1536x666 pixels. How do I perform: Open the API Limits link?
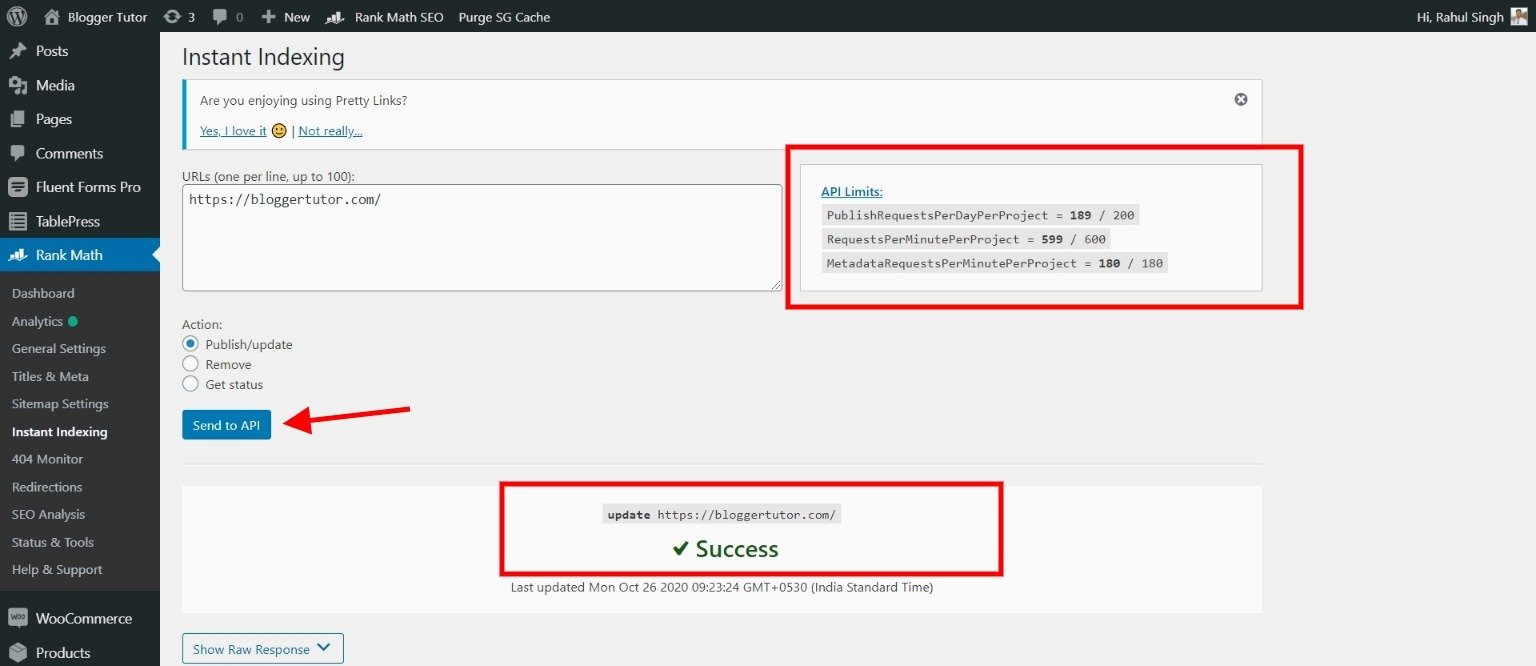(x=852, y=192)
